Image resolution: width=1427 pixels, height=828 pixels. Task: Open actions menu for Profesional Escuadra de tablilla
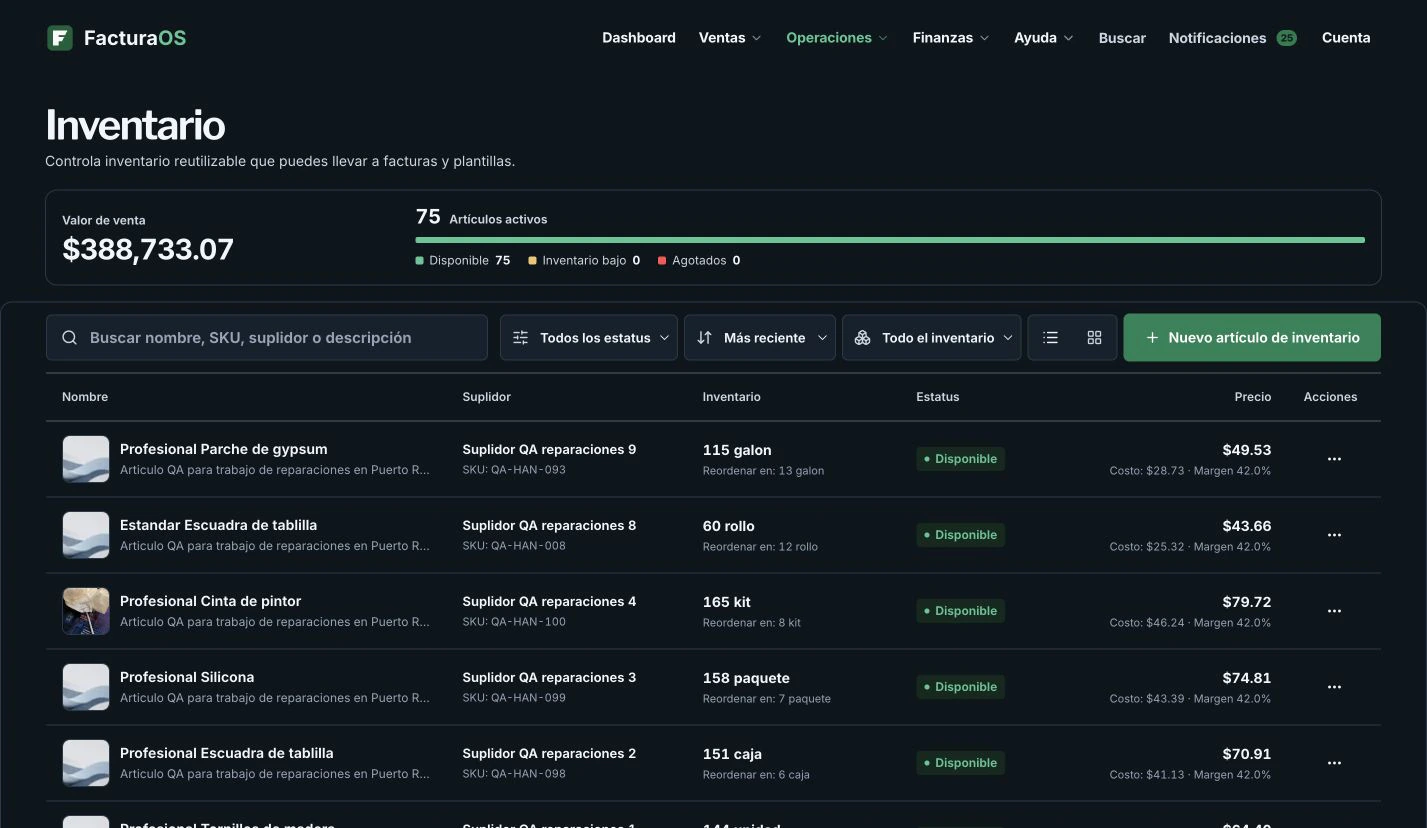1334,763
